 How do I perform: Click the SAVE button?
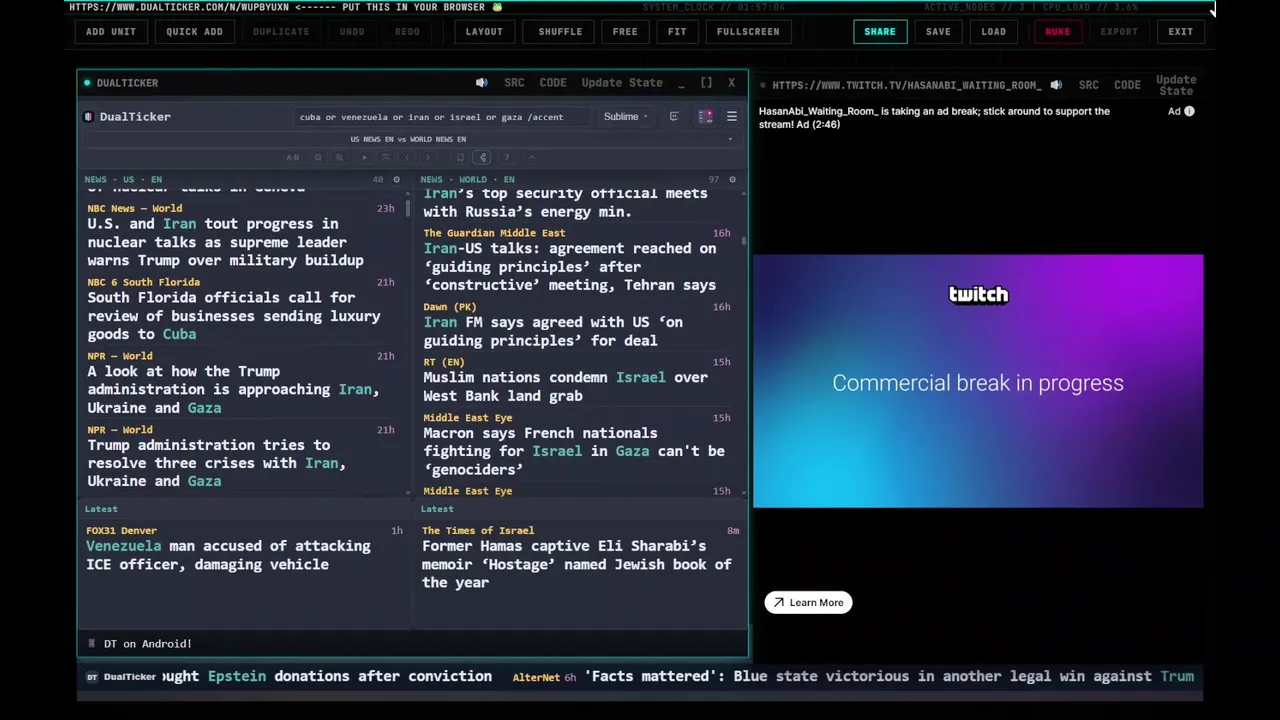tap(938, 31)
